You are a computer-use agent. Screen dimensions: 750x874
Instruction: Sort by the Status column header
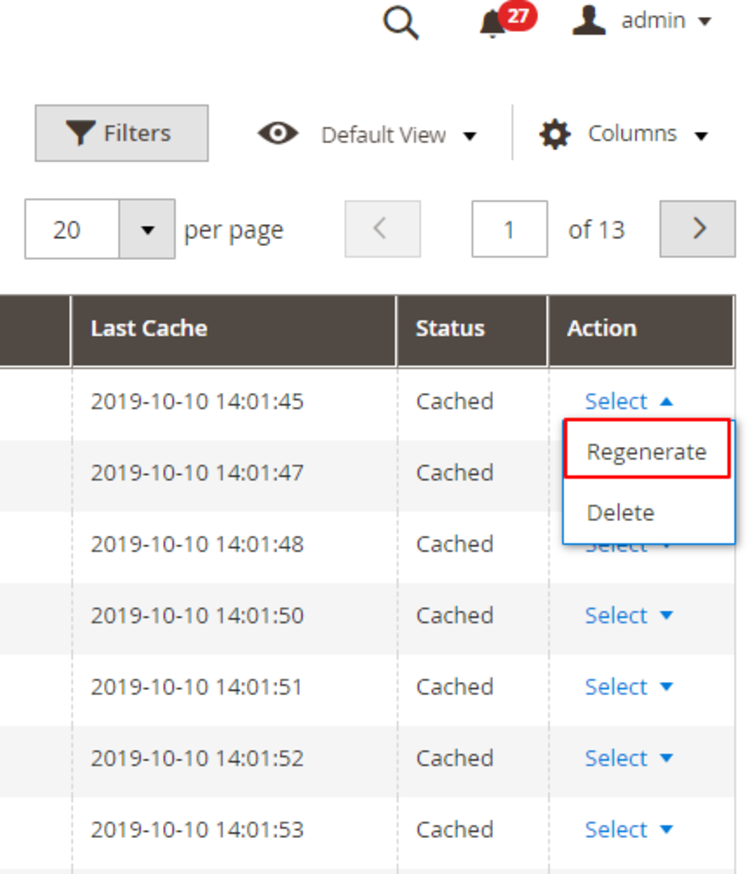click(x=450, y=328)
